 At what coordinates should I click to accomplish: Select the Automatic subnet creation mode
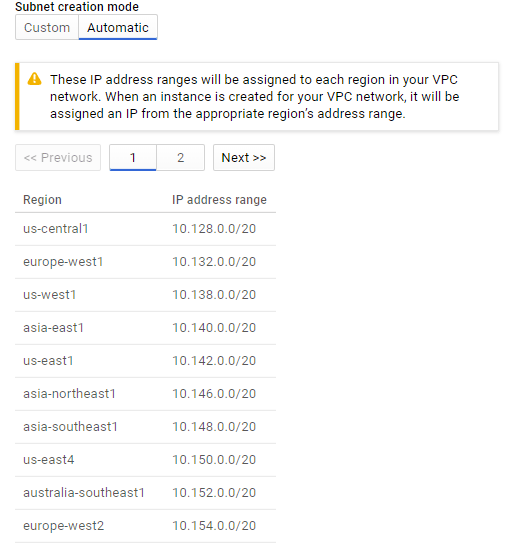(x=118, y=27)
